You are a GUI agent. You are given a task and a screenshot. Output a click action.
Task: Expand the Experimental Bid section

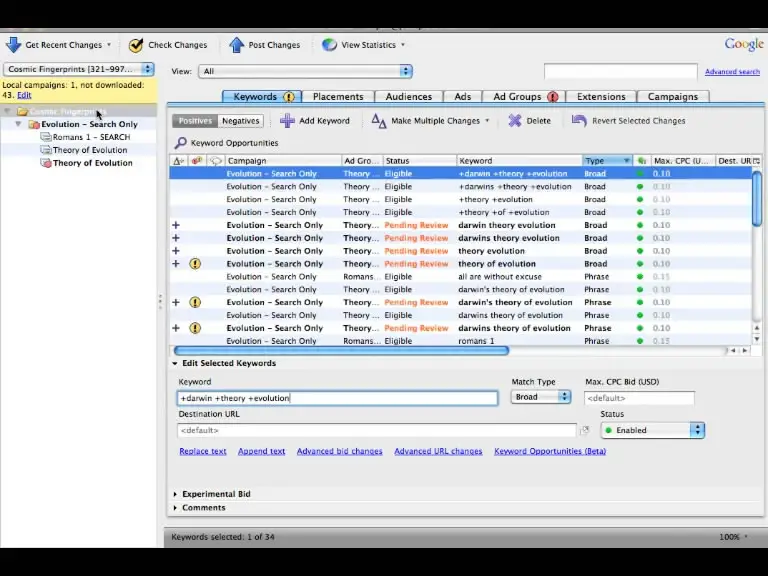pyautogui.click(x=175, y=494)
